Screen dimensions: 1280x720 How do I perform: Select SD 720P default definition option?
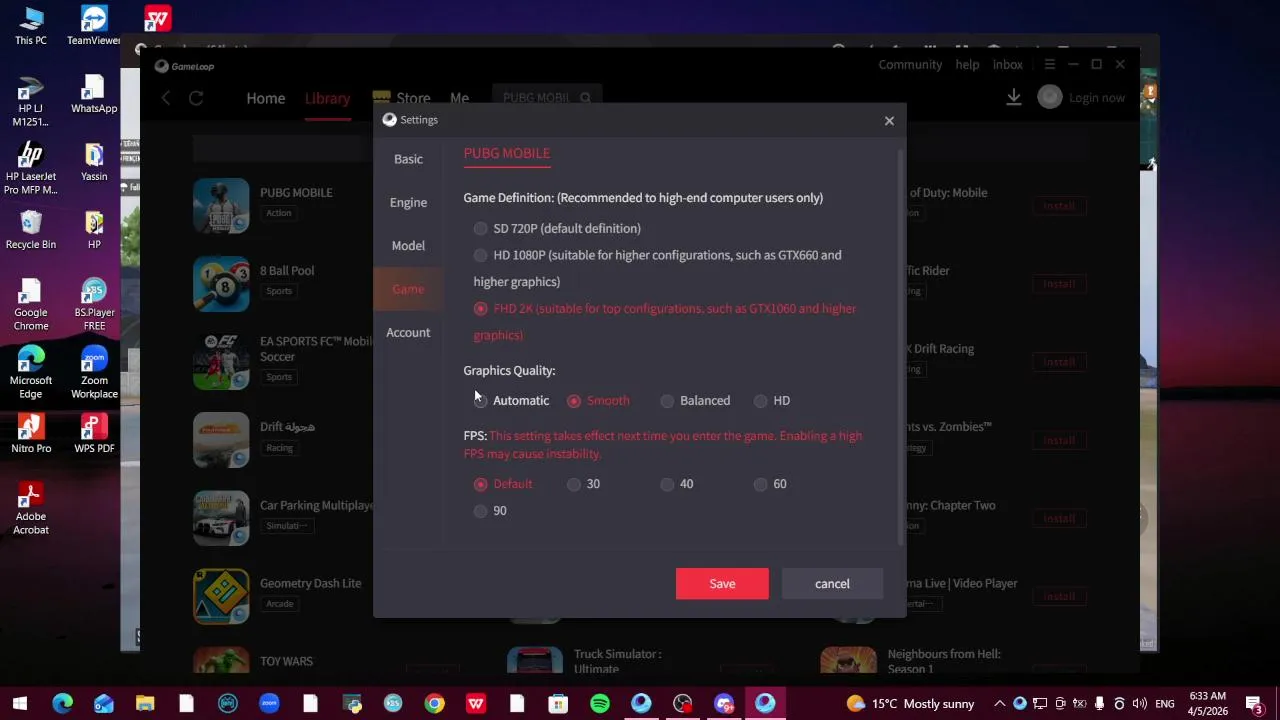point(481,228)
